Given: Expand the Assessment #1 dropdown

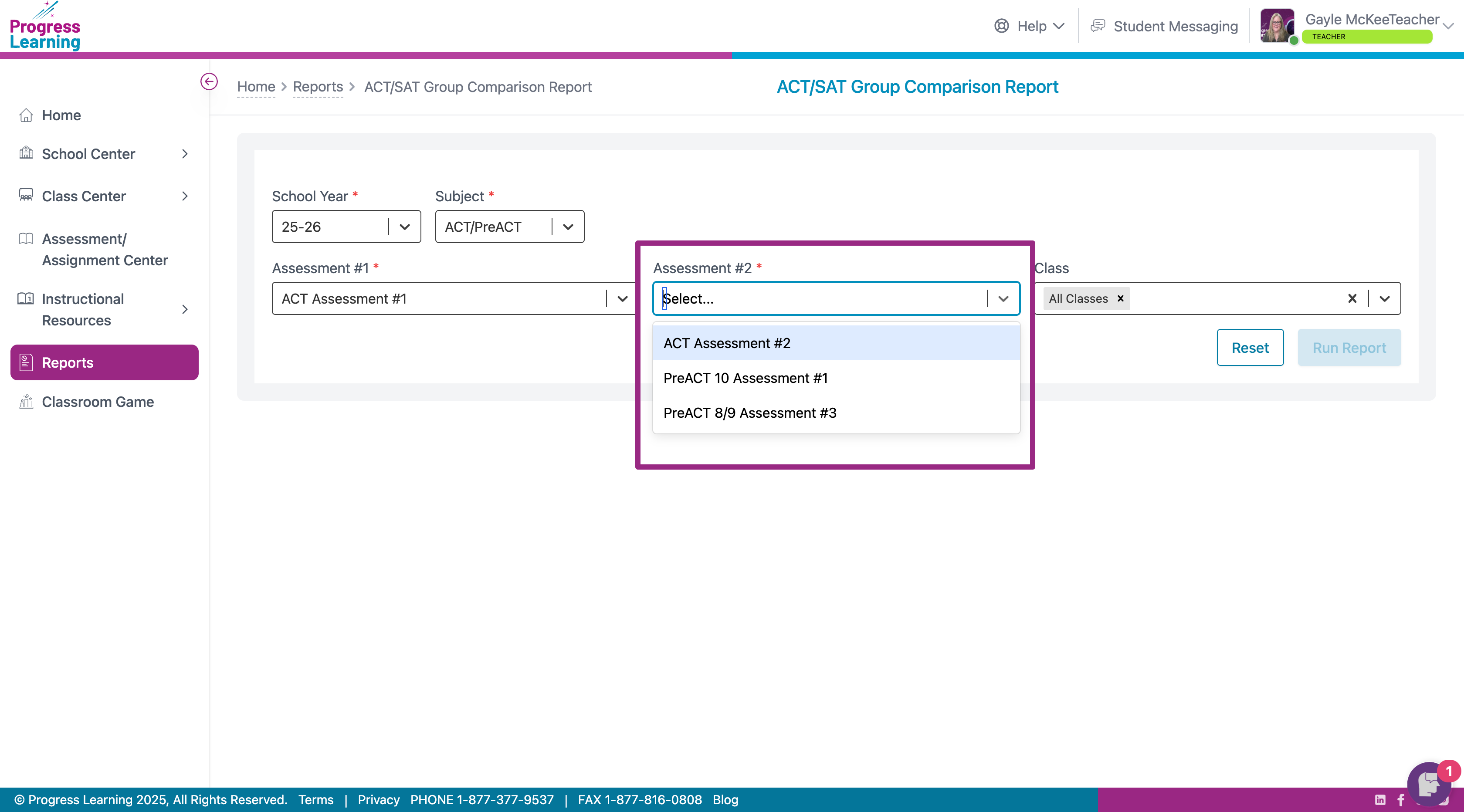Looking at the screenshot, I should pos(622,298).
